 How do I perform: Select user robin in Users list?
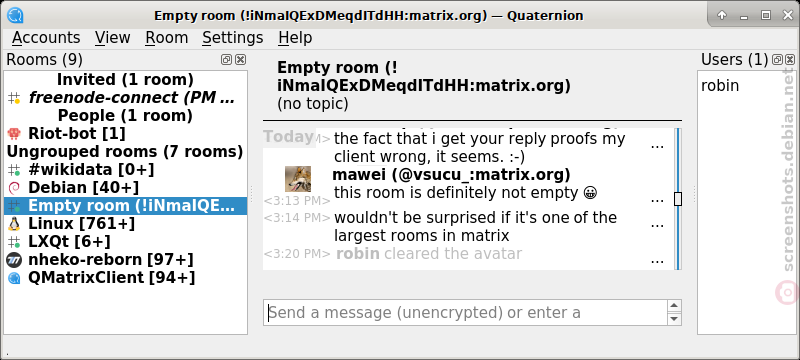pyautogui.click(x=720, y=85)
